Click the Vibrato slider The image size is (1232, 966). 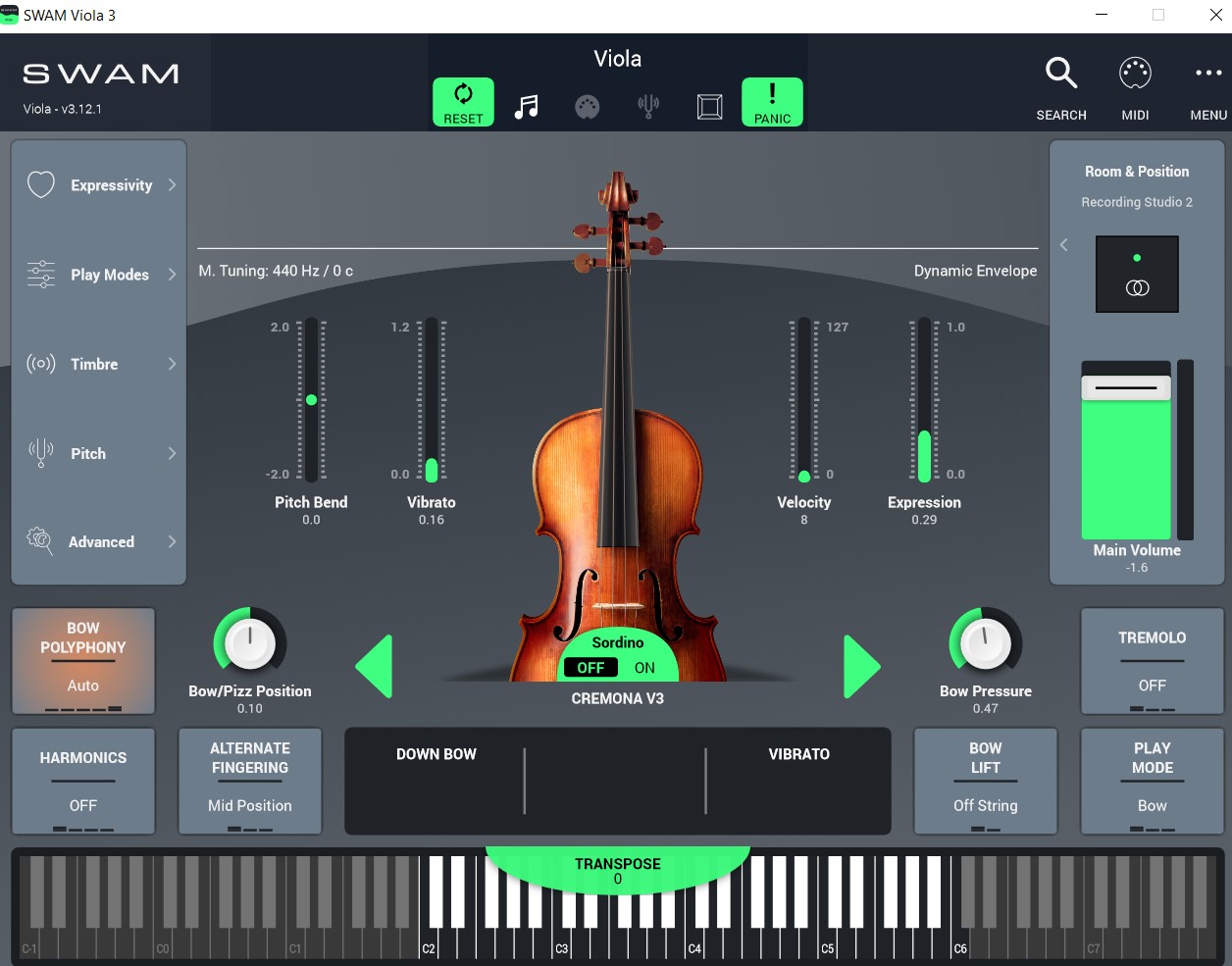[x=432, y=399]
